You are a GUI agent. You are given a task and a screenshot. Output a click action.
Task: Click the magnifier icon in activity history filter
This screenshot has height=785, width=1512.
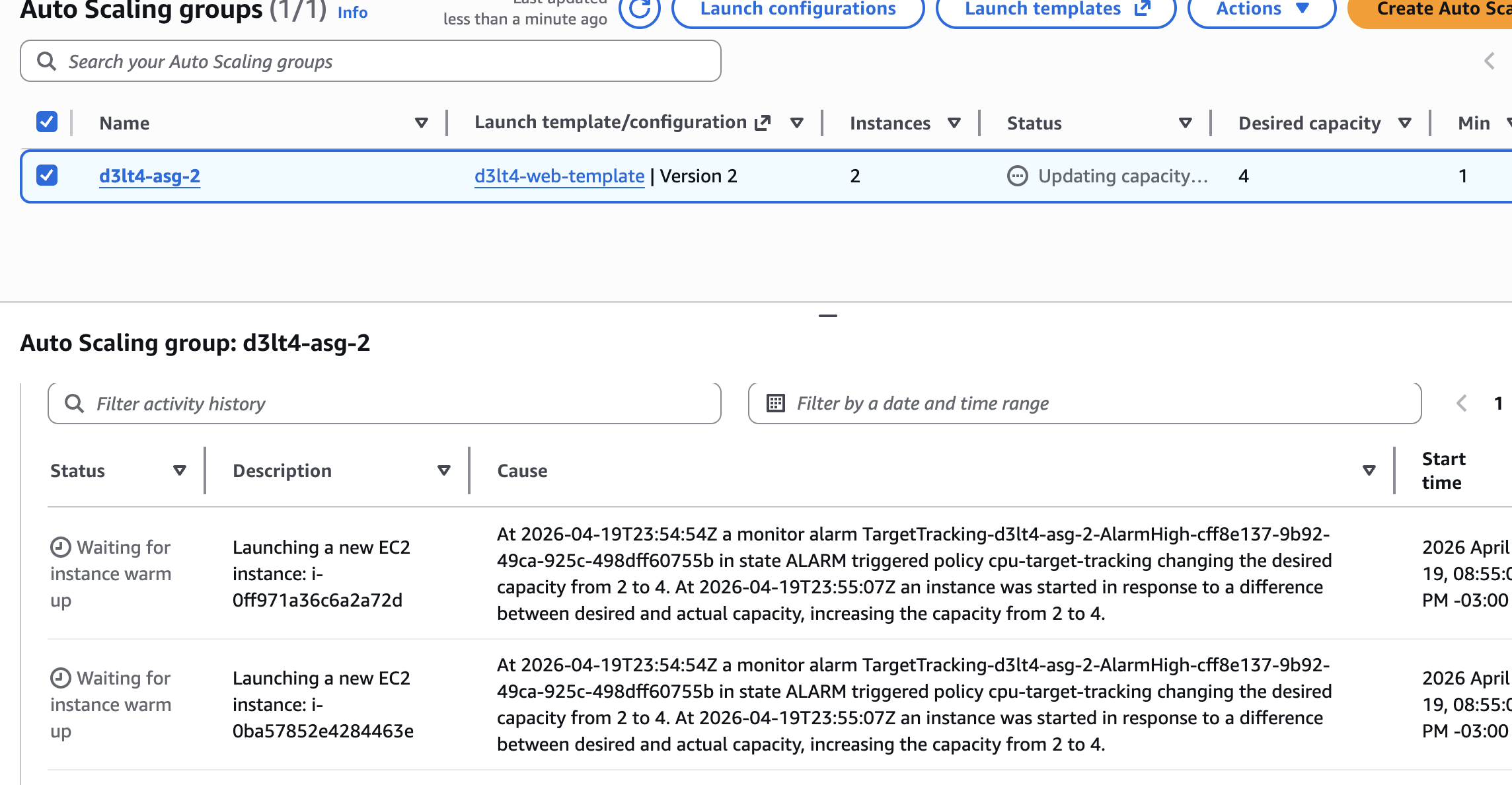75,404
